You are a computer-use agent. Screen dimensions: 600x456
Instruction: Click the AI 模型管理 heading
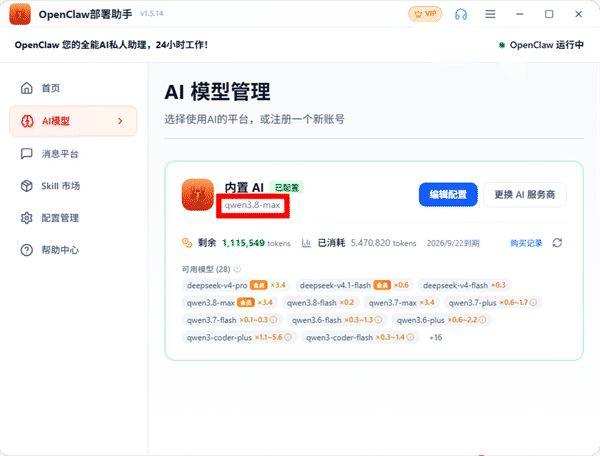click(217, 92)
